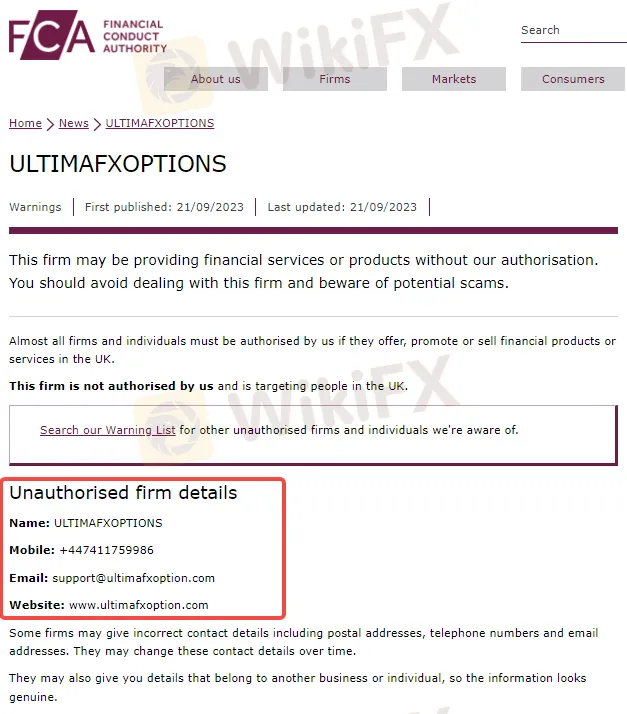The height and width of the screenshot is (714, 627).
Task: Open the About us menu
Action: 215,79
